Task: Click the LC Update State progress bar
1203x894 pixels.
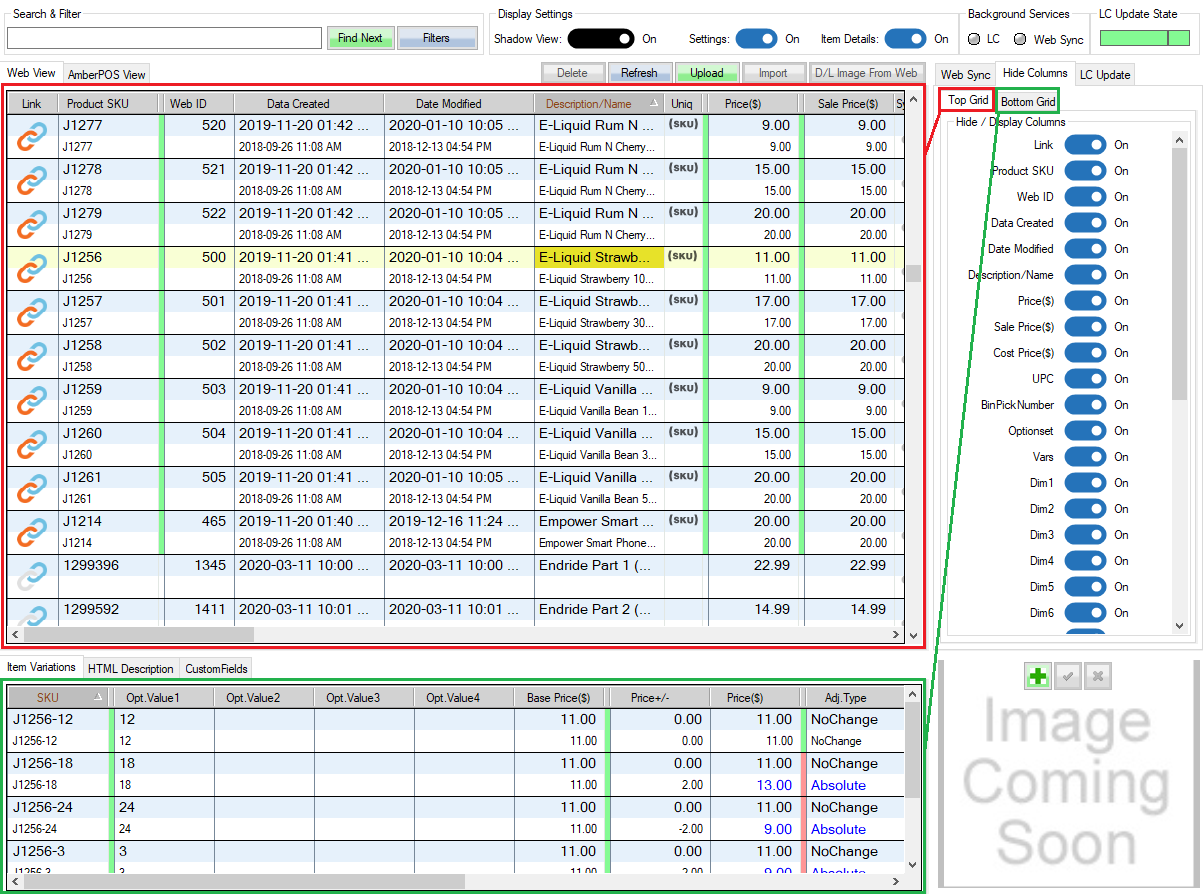Action: [1146, 38]
